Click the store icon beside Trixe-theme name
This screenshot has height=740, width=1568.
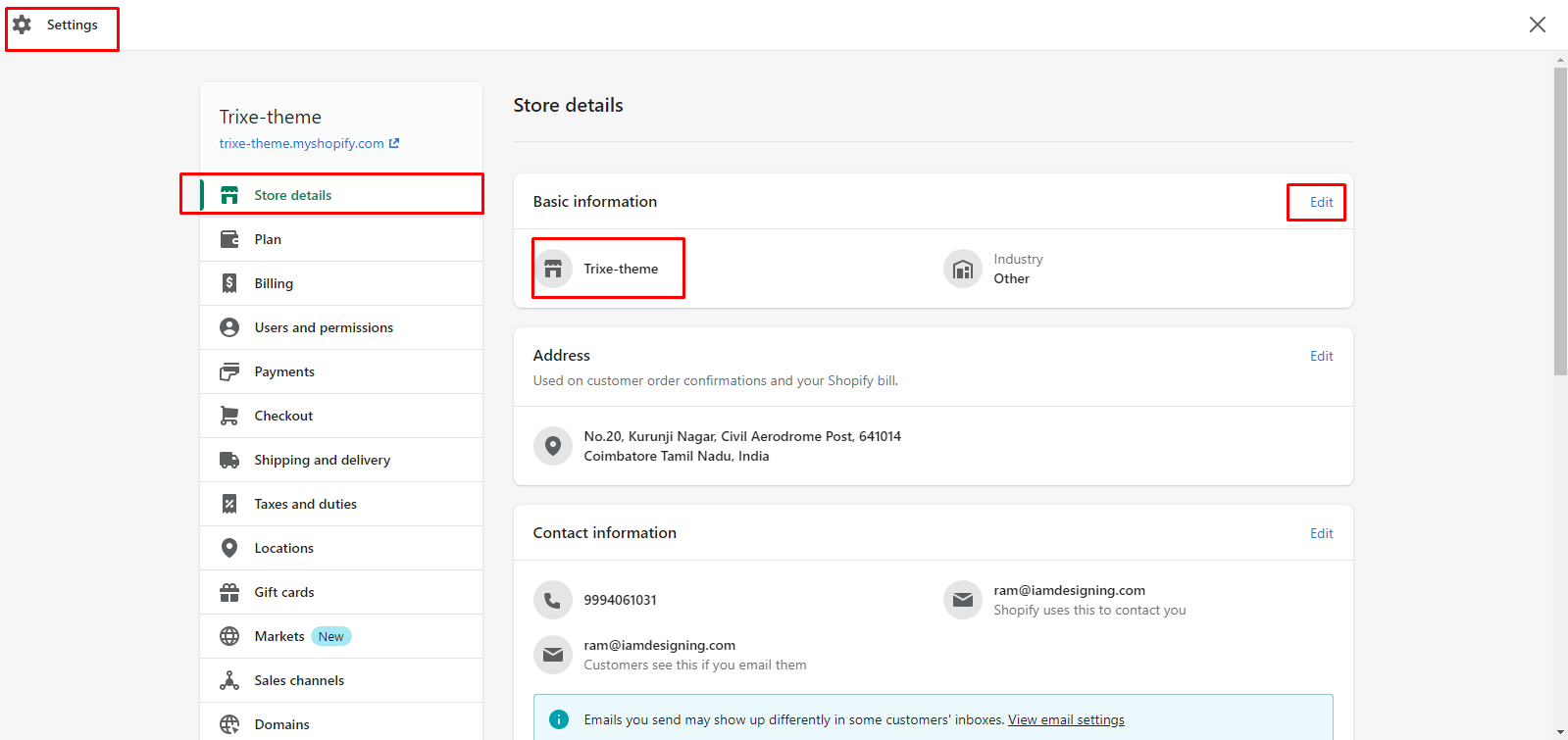pyautogui.click(x=553, y=269)
